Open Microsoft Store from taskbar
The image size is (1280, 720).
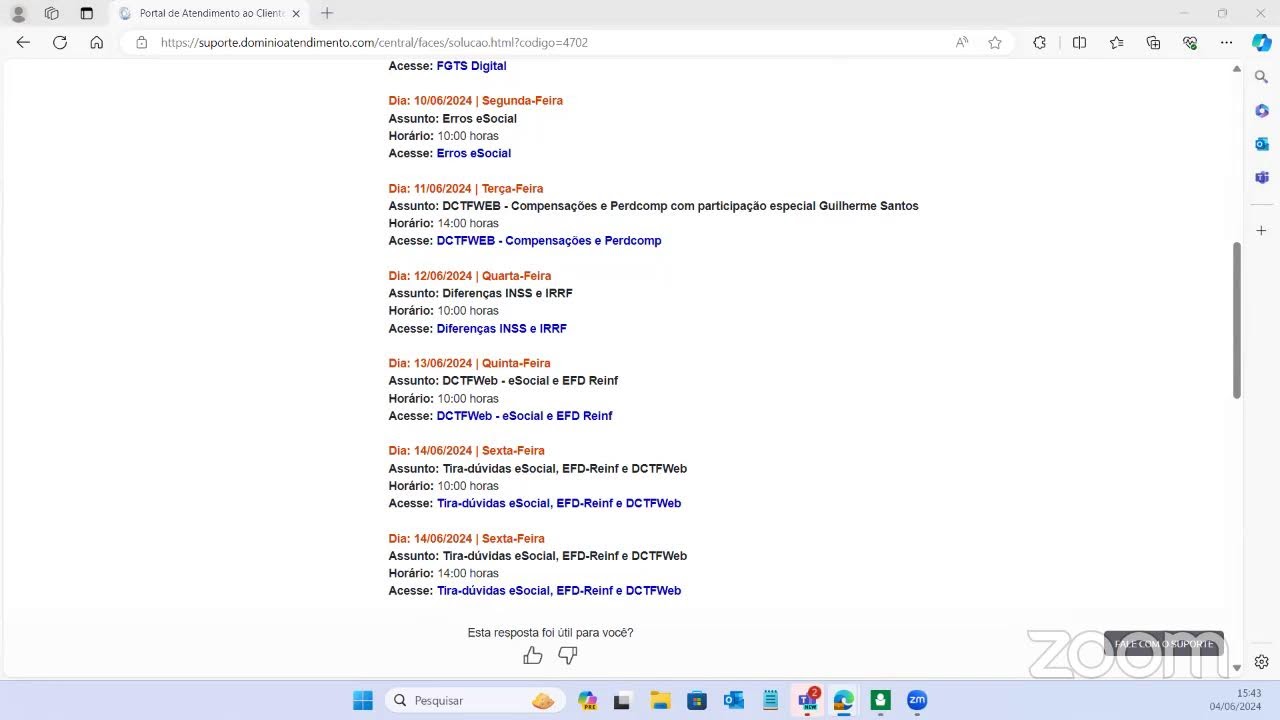tap(697, 700)
